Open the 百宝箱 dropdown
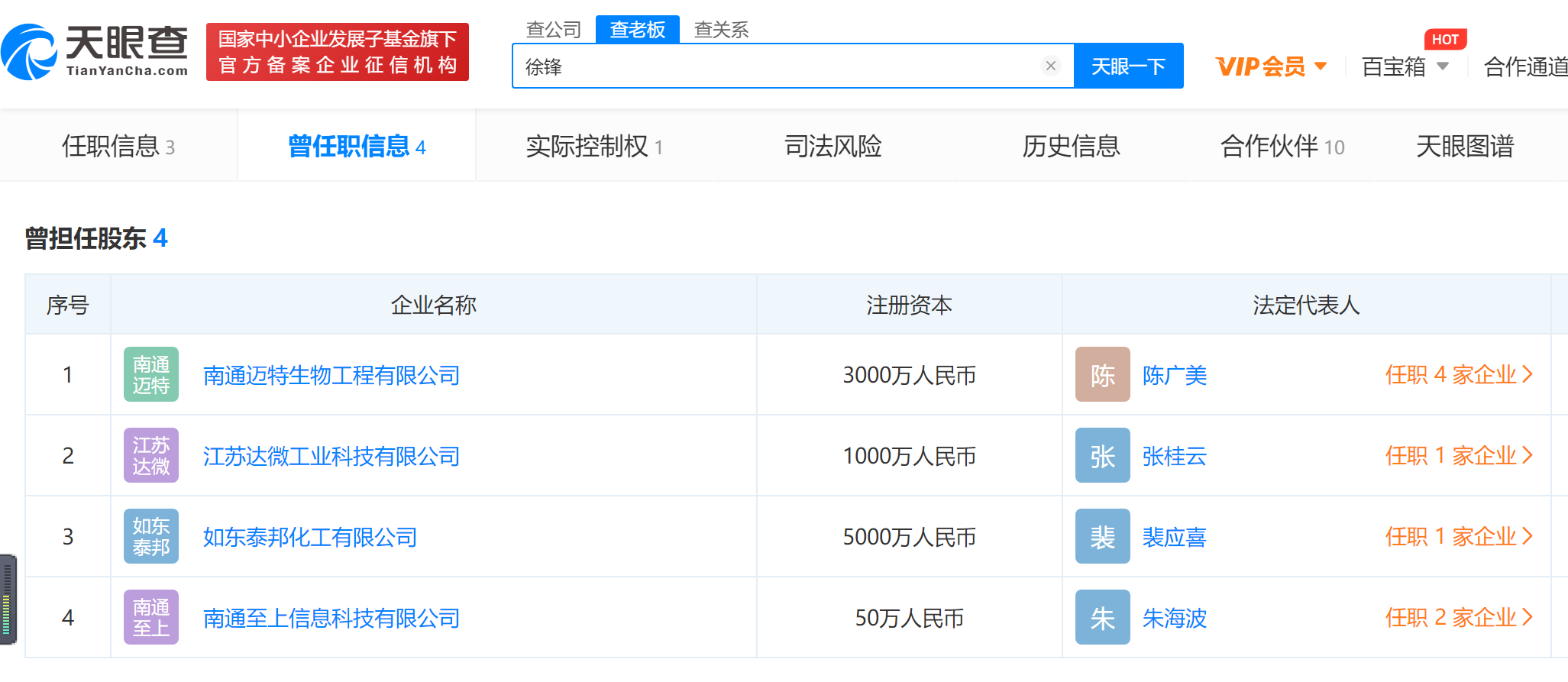 [1405, 67]
